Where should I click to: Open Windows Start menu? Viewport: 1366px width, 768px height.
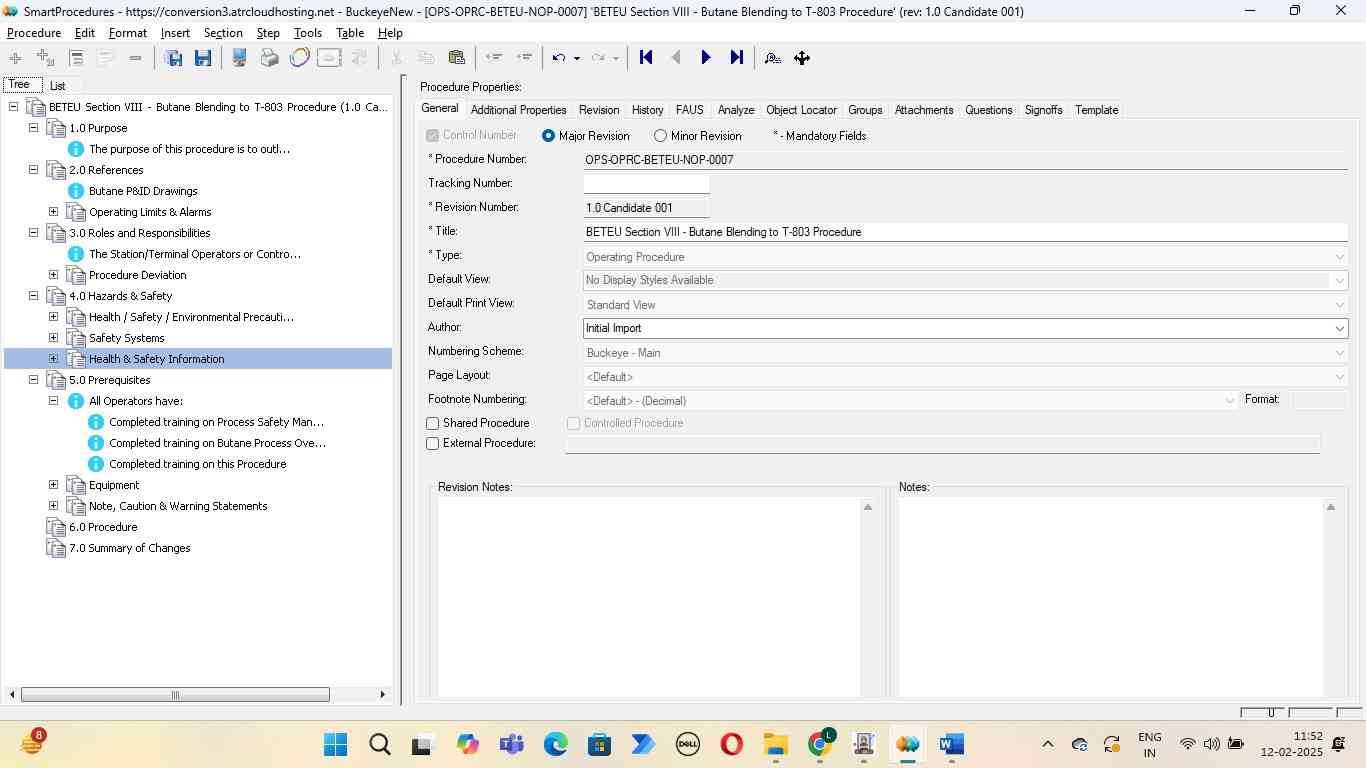pos(335,744)
